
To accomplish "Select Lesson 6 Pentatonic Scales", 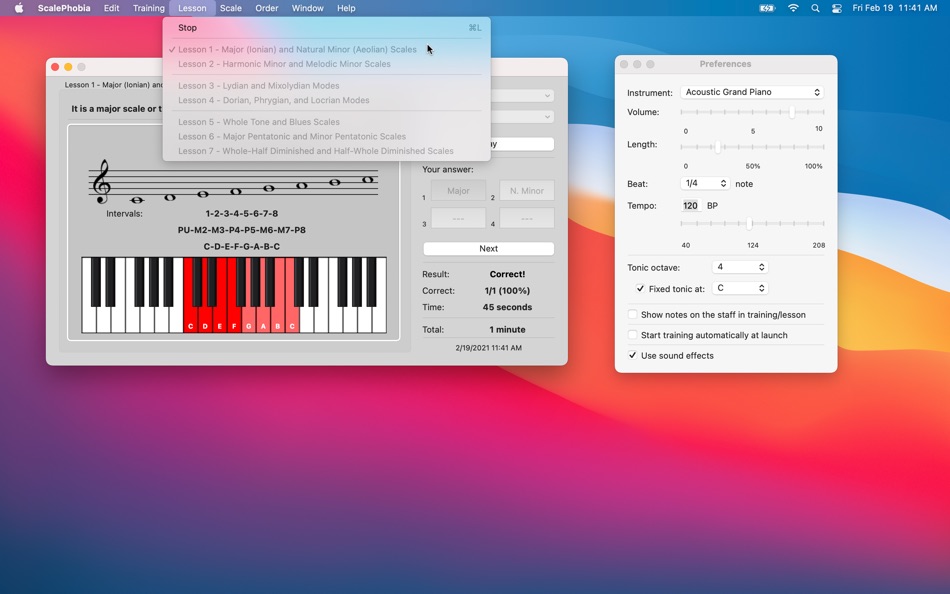I will (x=327, y=136).
